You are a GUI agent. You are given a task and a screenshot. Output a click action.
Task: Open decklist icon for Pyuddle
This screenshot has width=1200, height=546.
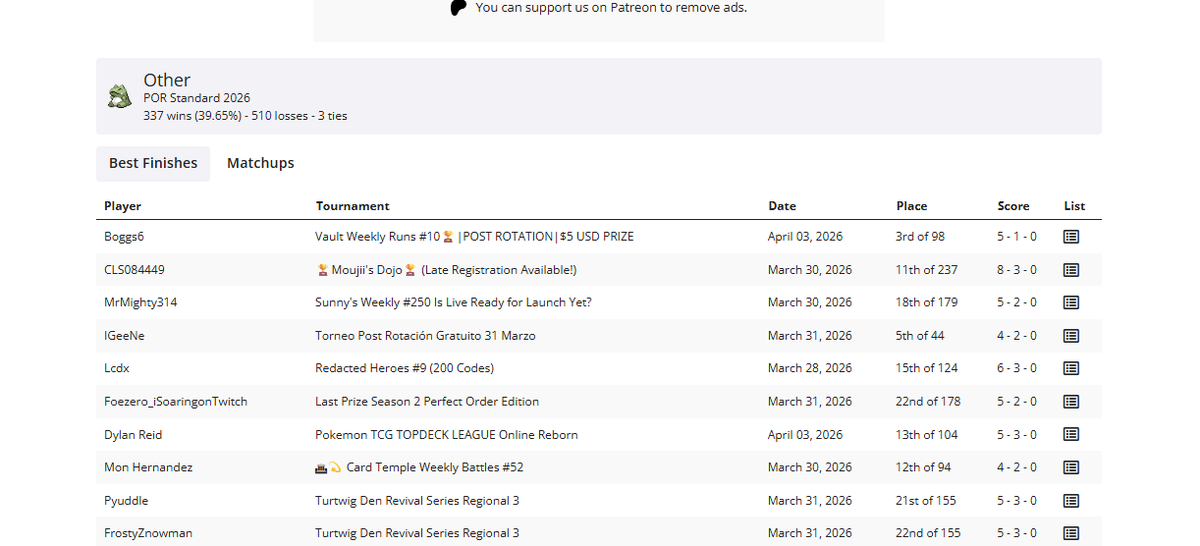(1071, 501)
